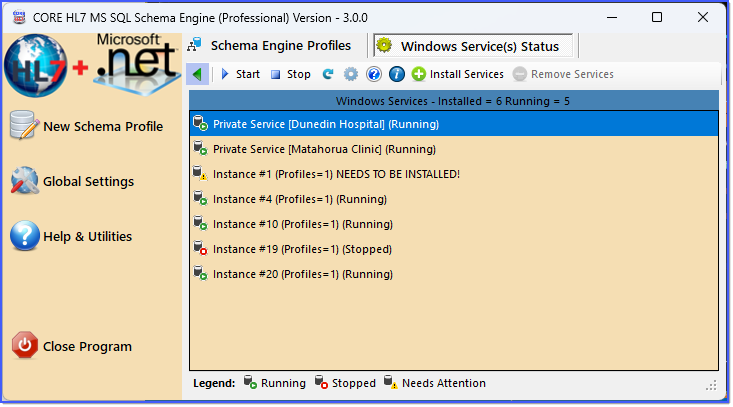733x407 pixels.
Task: Click the status icon beside Instance #20
Action: tap(200, 273)
